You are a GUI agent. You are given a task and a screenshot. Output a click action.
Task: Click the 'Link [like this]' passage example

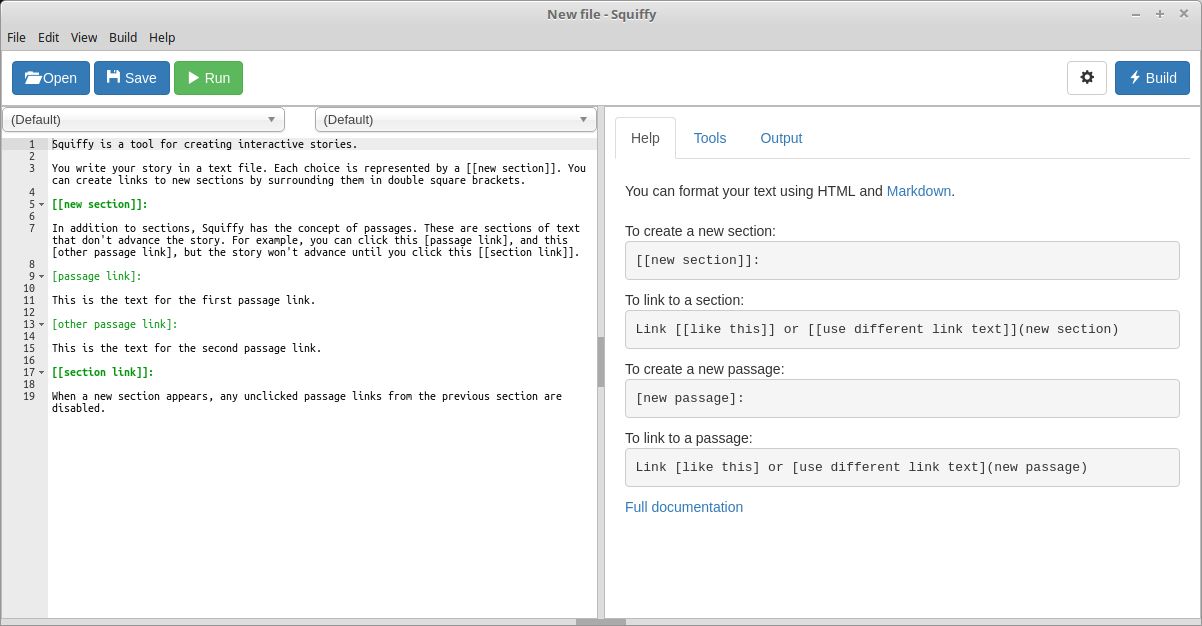click(x=902, y=467)
